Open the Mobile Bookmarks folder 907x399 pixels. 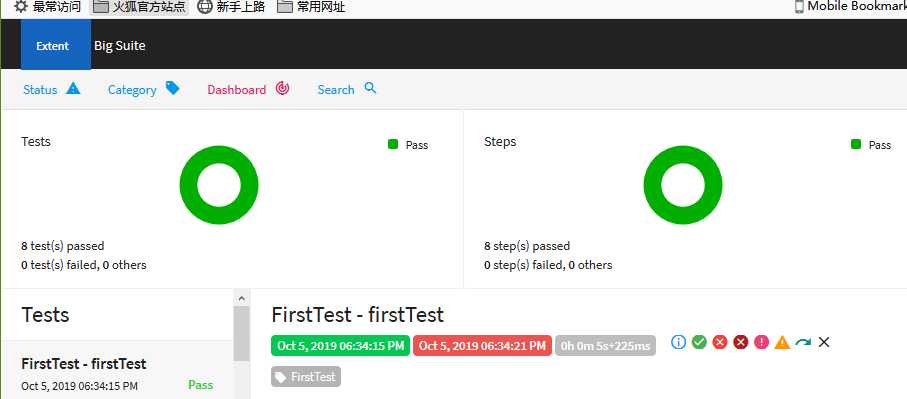pyautogui.click(x=850, y=7)
